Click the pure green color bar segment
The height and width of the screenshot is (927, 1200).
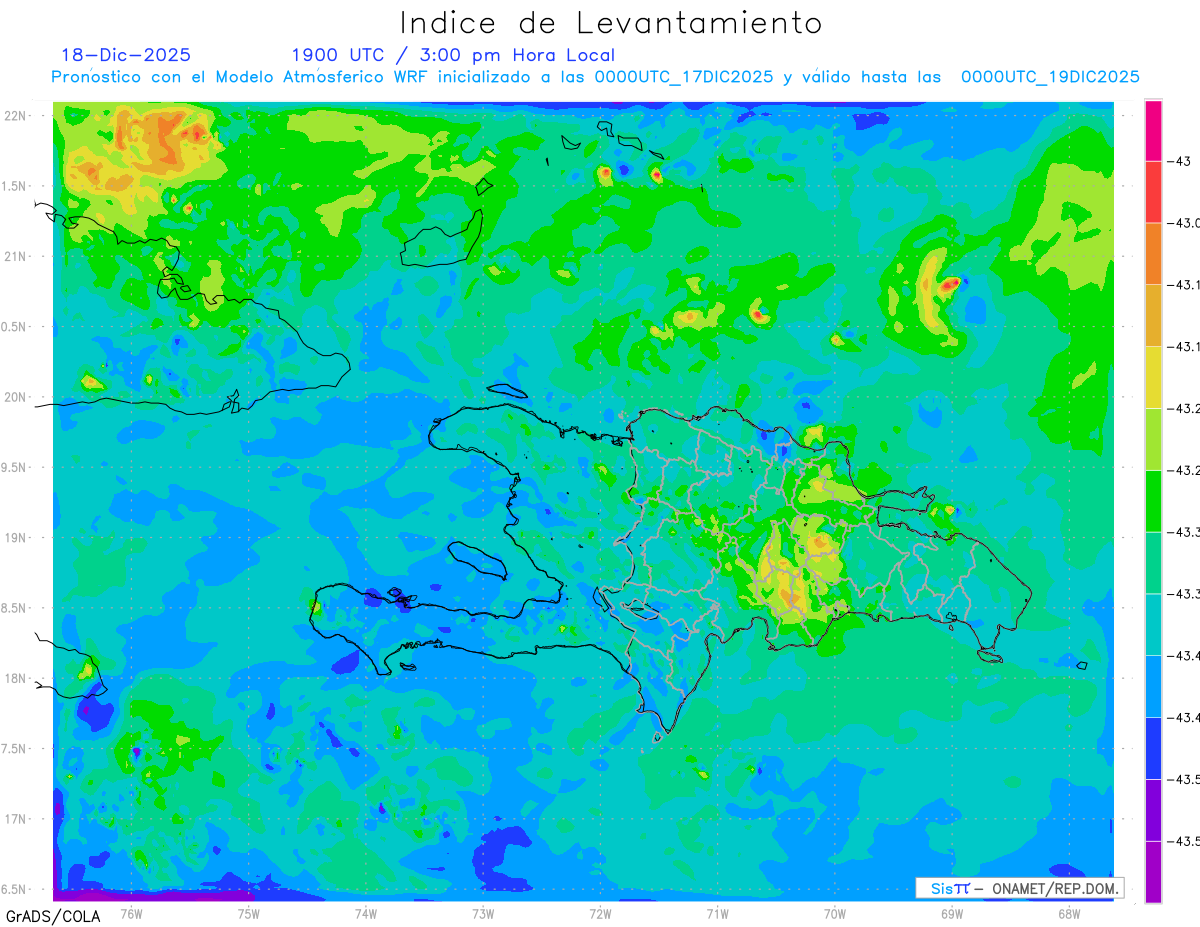coord(1154,501)
